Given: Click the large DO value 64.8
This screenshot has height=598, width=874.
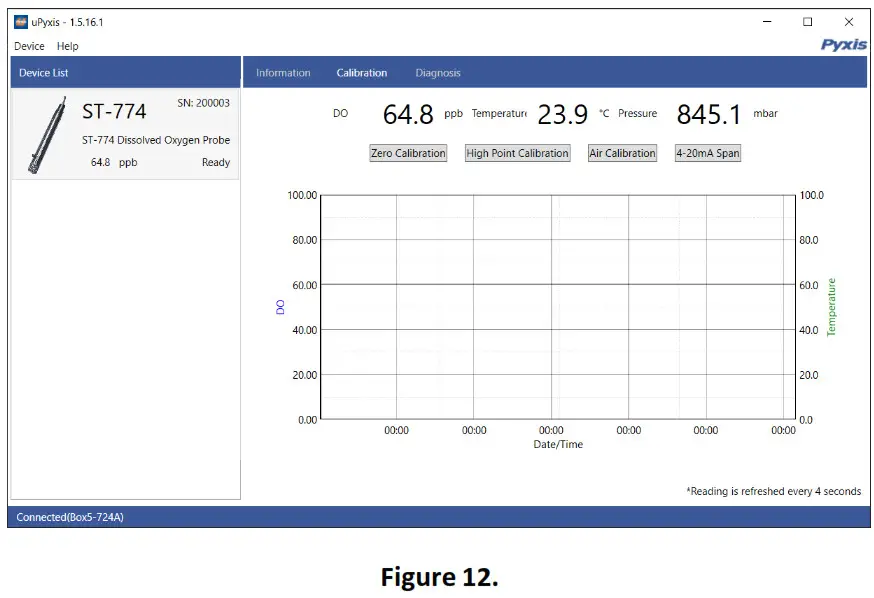Looking at the screenshot, I should click(408, 115).
